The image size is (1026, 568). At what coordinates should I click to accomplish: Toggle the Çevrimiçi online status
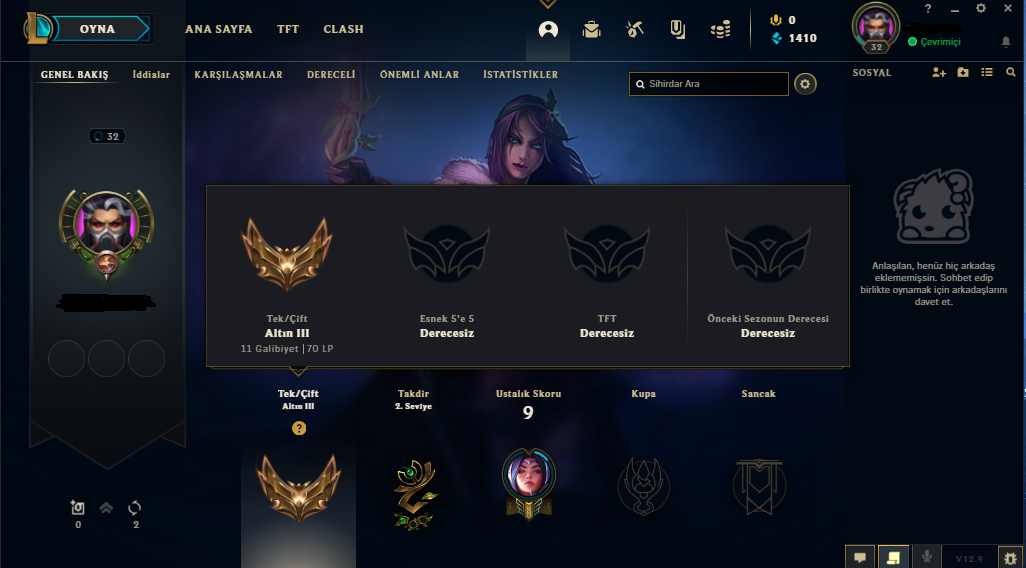(934, 42)
